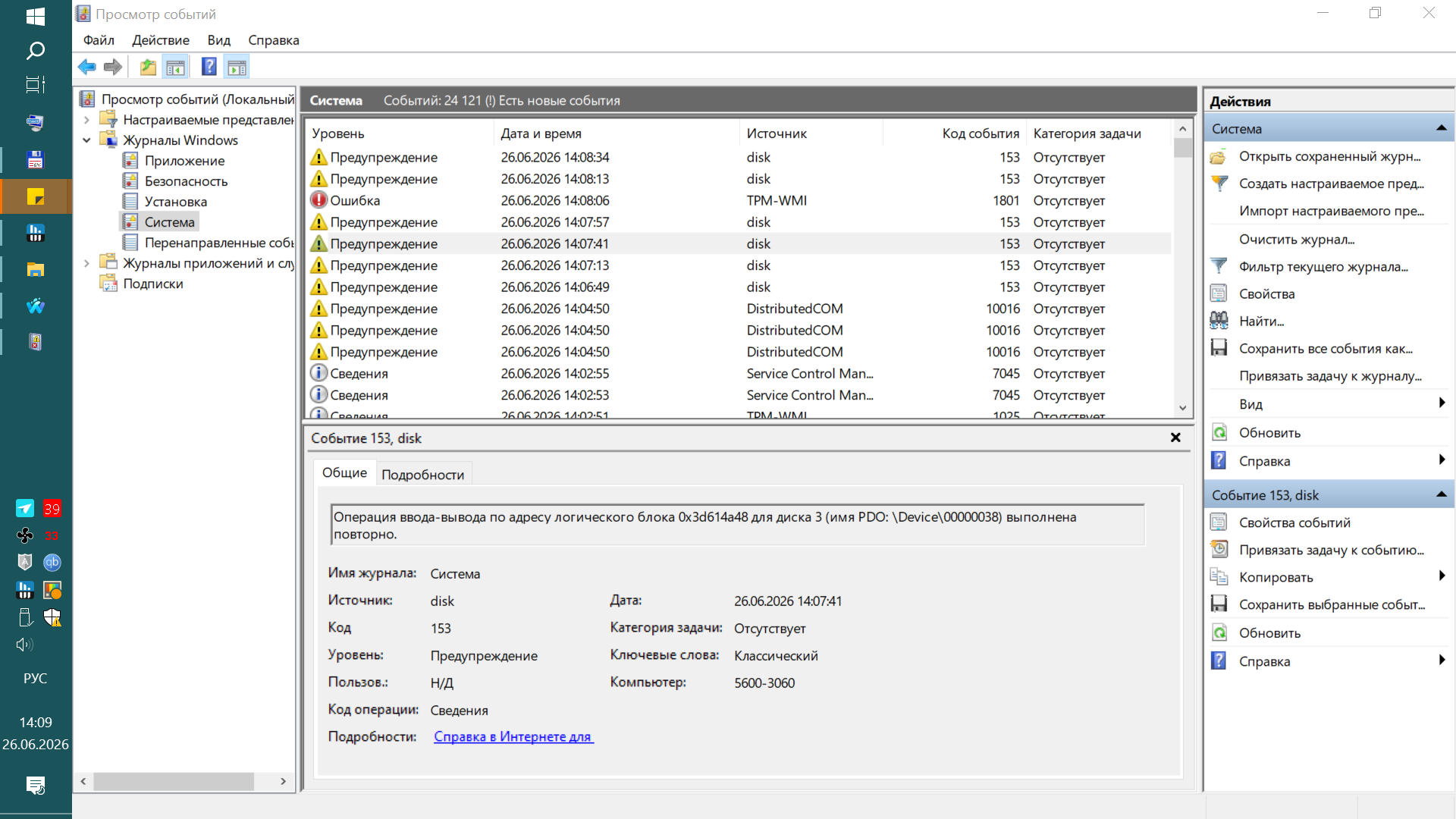Open Event properties (Свойства событий) action
The image size is (1456, 819).
click(1294, 522)
